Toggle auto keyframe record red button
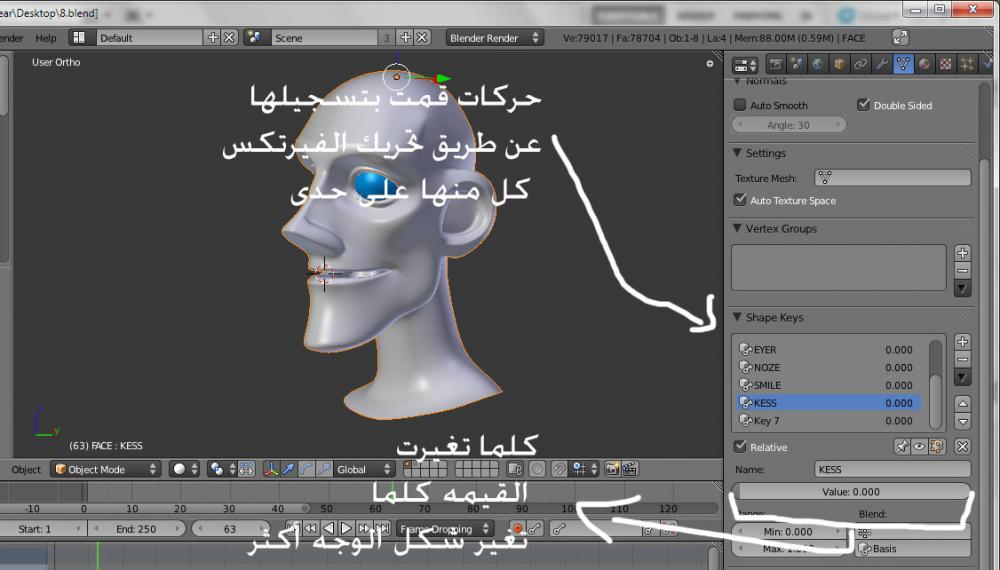The height and width of the screenshot is (570, 1000). point(518,529)
